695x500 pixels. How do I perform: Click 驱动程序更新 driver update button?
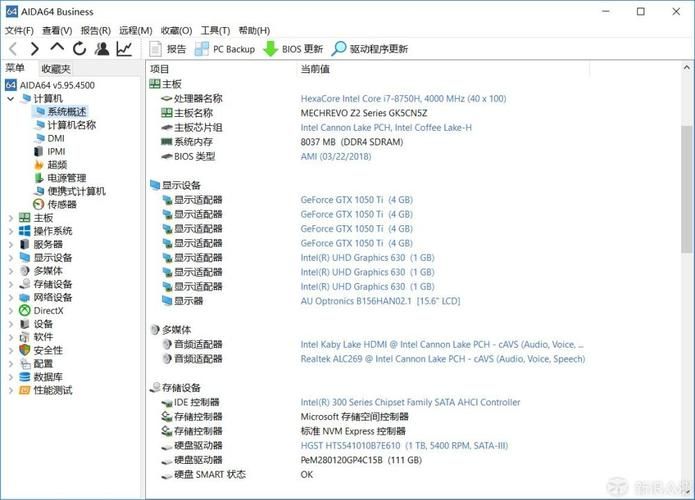point(370,49)
